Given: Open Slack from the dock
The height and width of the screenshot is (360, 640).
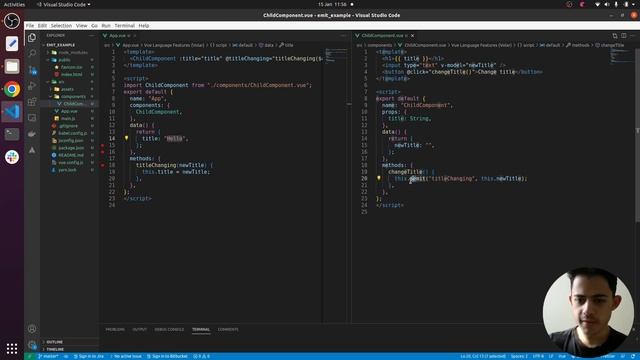Looking at the screenshot, I should pos(12,157).
